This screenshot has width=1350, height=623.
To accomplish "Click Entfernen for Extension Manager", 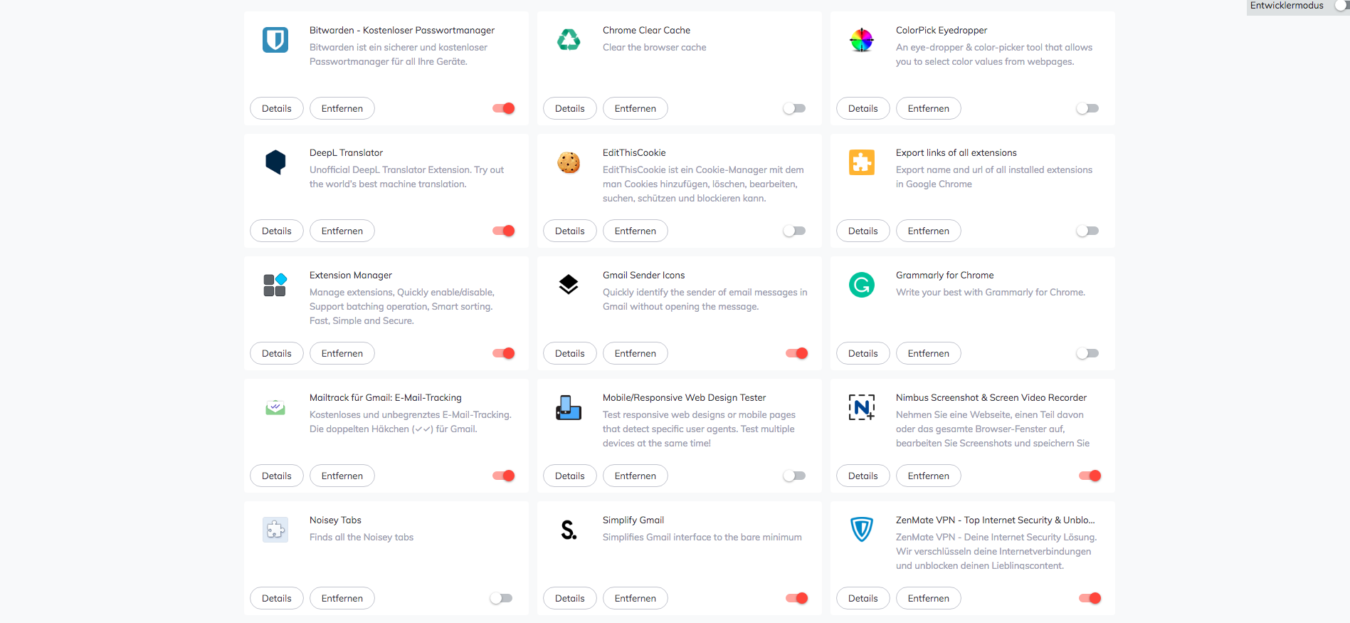I will 342,353.
